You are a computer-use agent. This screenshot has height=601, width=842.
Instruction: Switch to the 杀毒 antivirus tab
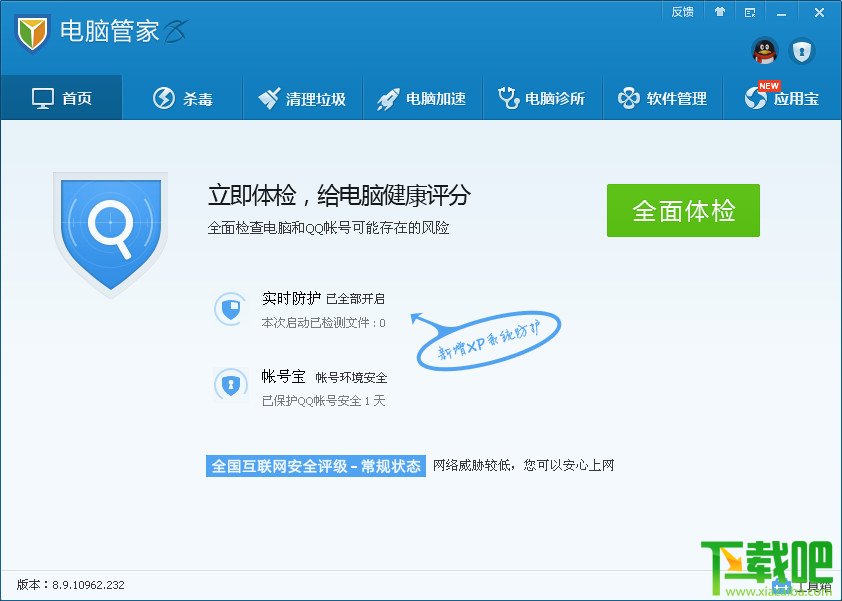[x=183, y=98]
